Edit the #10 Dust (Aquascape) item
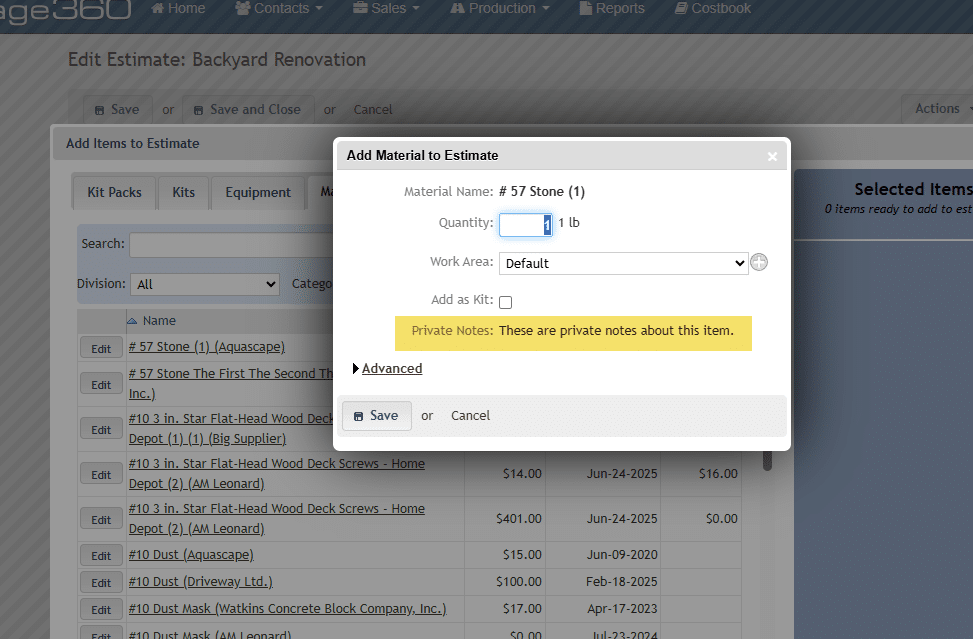Viewport: 973px width, 639px height. coord(101,556)
